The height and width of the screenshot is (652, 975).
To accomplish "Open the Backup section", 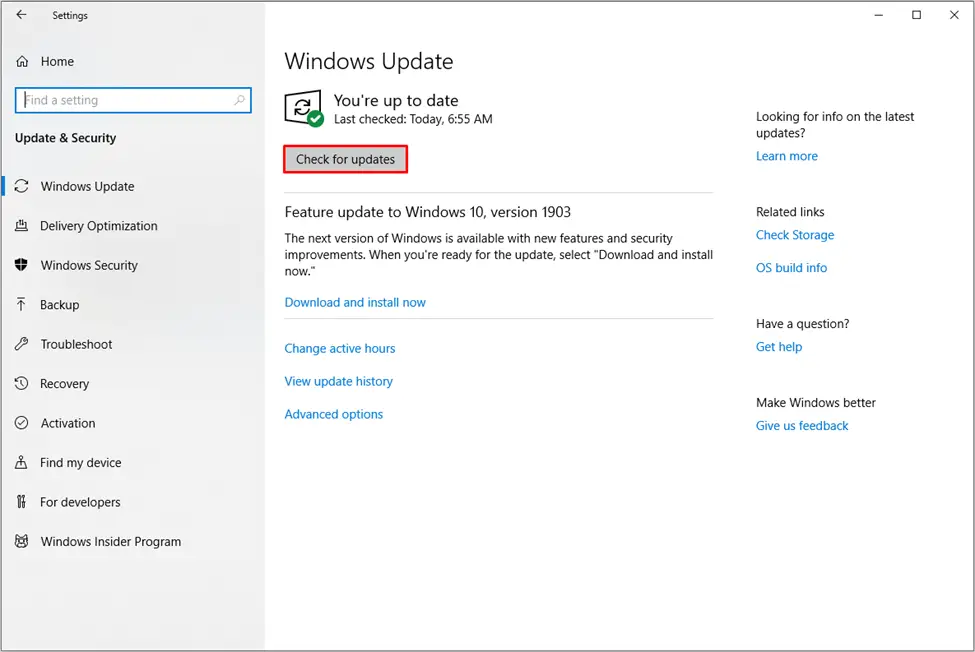I will 65,305.
